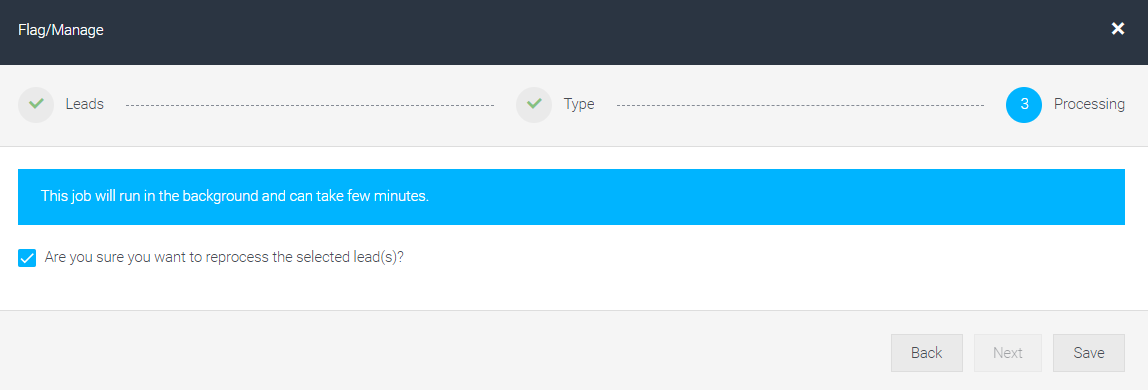Image resolution: width=1148 pixels, height=390 pixels.
Task: Click the dashed line between Leads and Type
Action: click(310, 105)
